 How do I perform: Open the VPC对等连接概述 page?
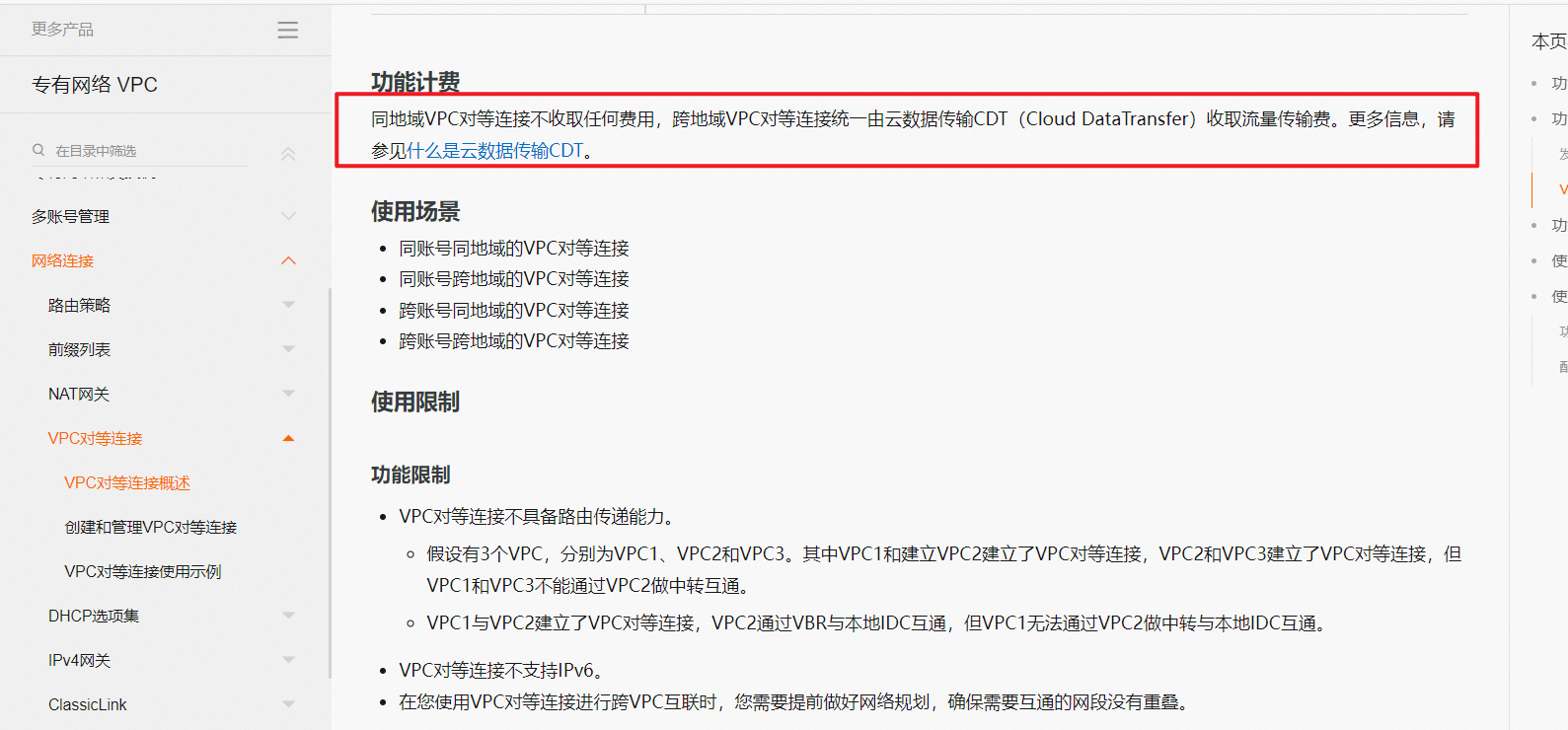(127, 482)
